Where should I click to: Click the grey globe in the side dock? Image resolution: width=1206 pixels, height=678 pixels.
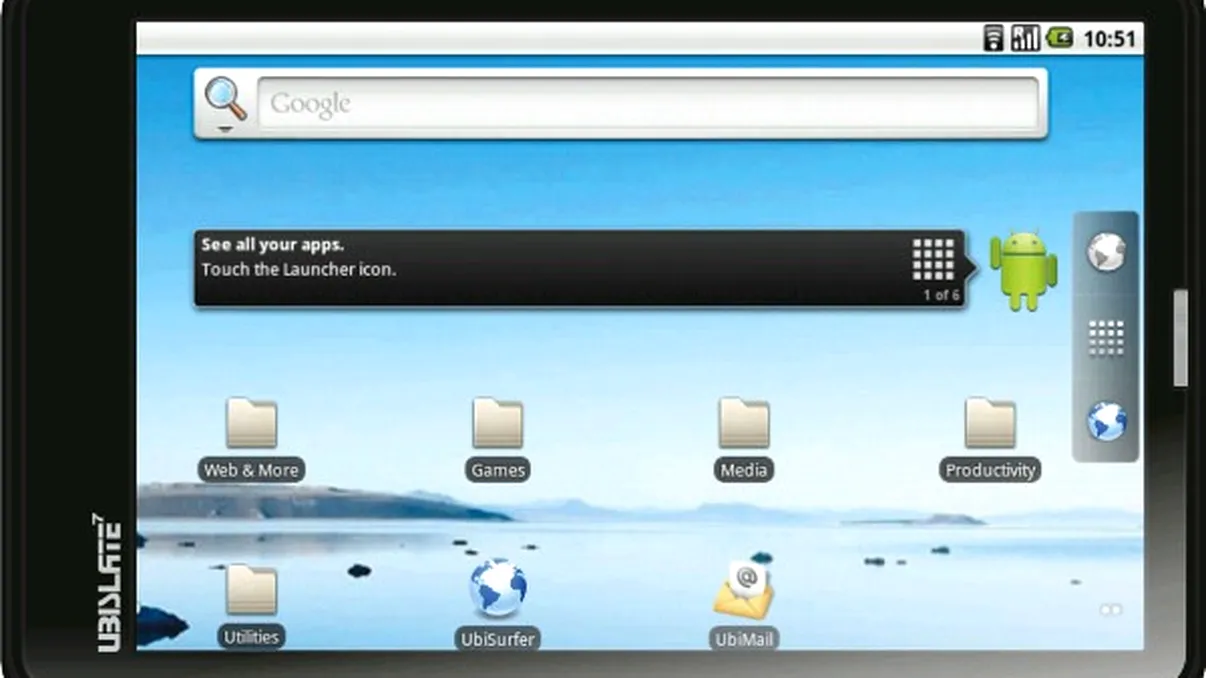(1106, 253)
